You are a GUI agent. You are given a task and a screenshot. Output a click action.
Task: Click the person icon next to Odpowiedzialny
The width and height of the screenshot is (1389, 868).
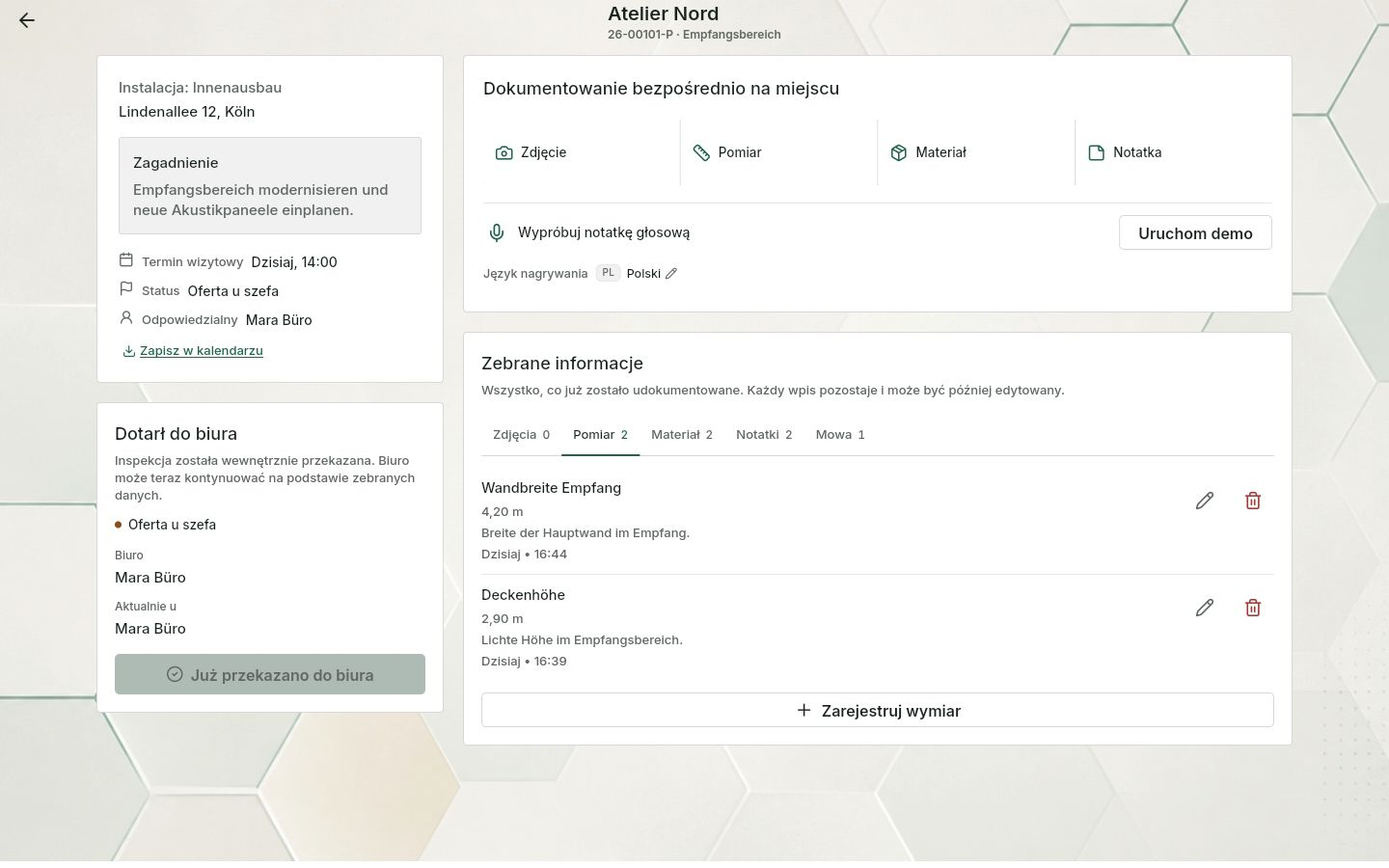pyautogui.click(x=126, y=318)
